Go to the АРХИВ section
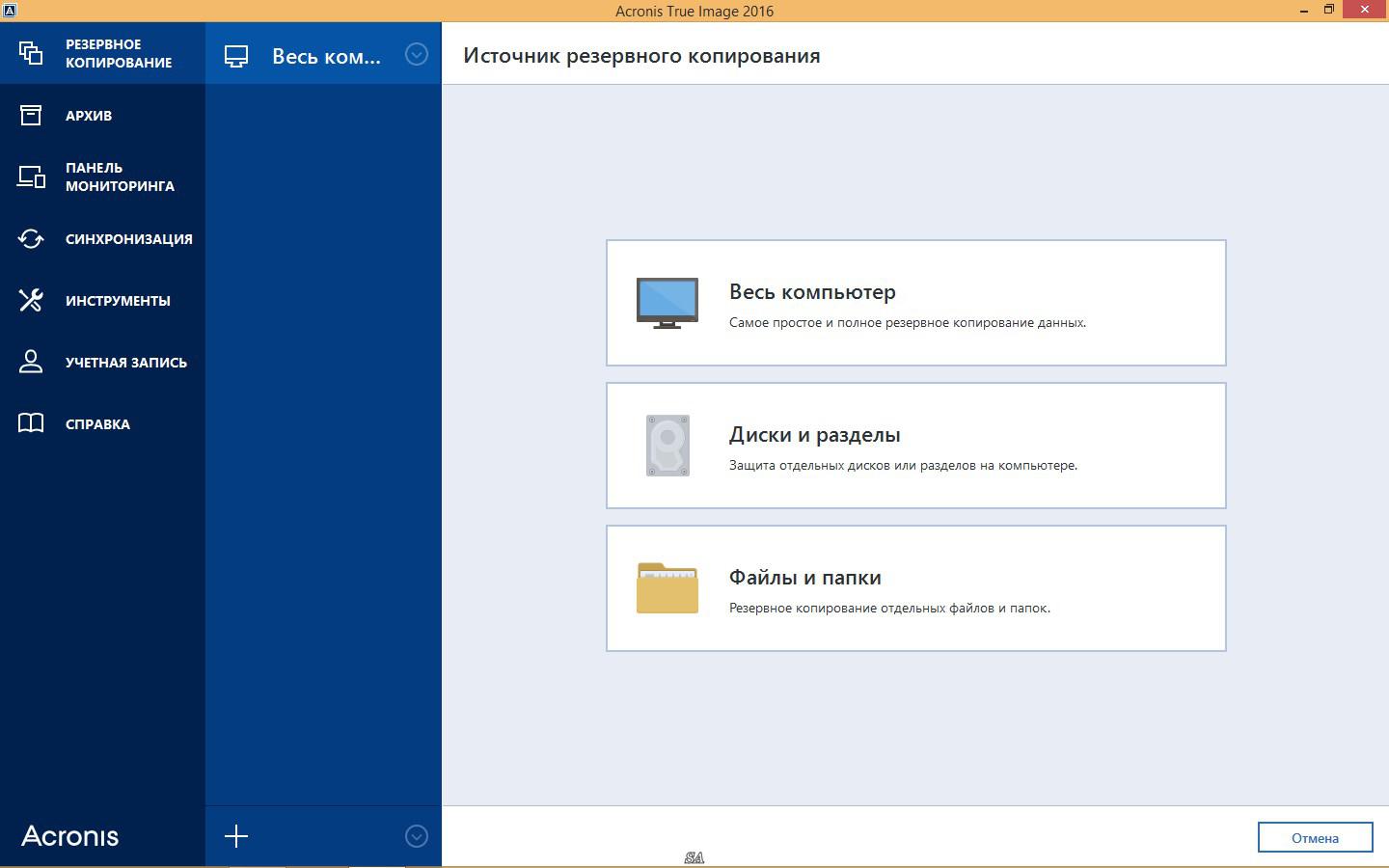This screenshot has height=868, width=1389. [102, 115]
